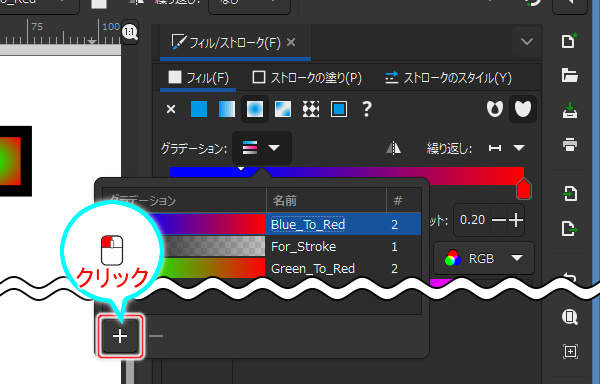Set fill to no paint (X icon)
The width and height of the screenshot is (600, 384).
click(171, 110)
